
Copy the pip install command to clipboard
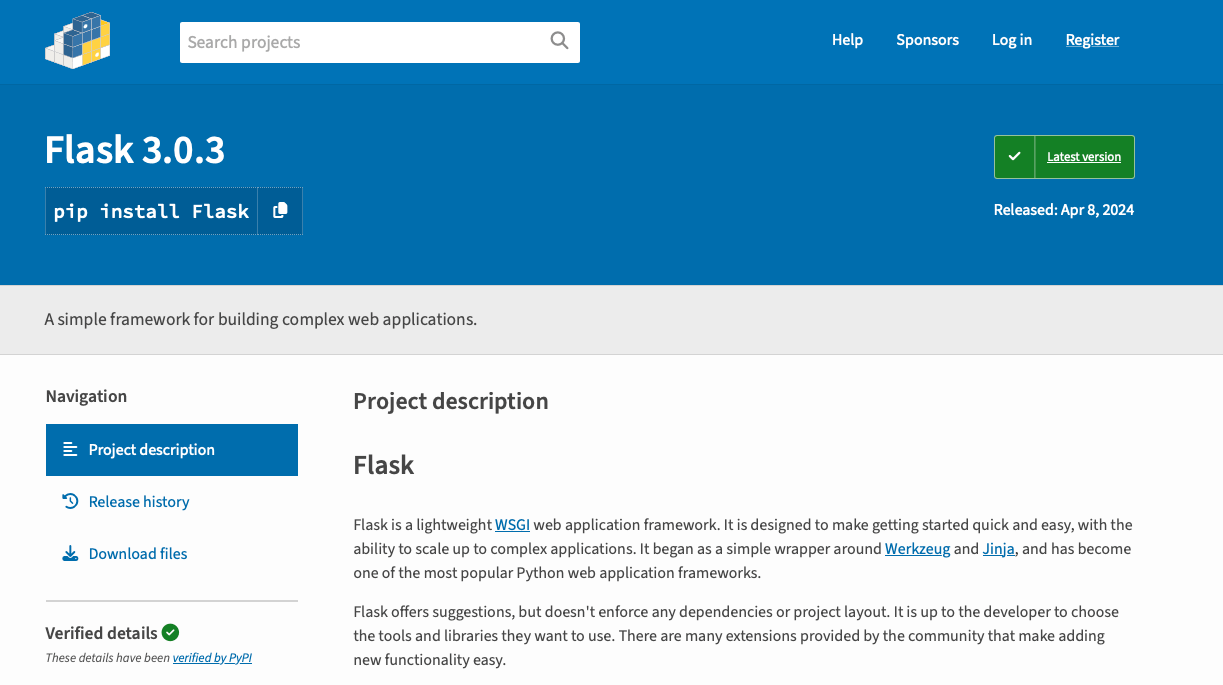(x=280, y=211)
